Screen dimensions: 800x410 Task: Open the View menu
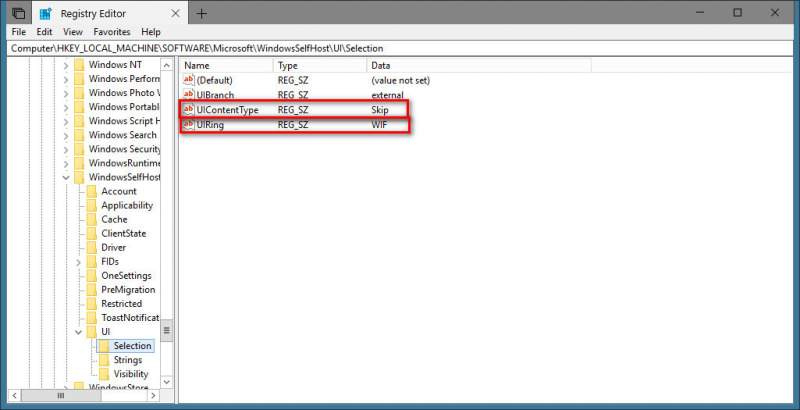73,32
